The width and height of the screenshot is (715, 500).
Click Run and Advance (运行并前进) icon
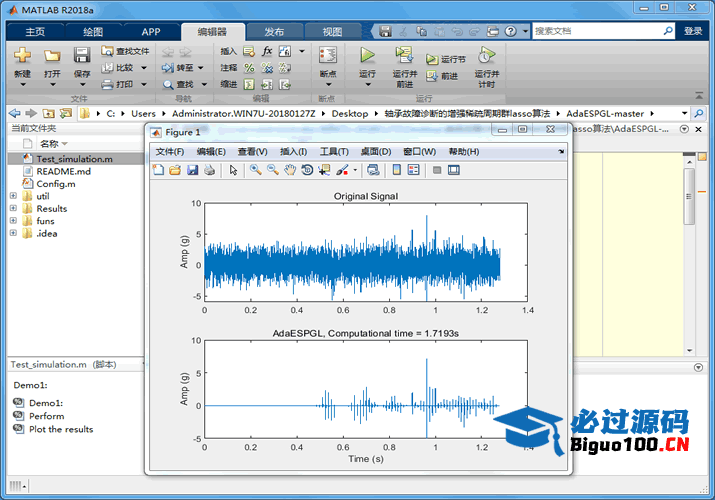(x=404, y=55)
